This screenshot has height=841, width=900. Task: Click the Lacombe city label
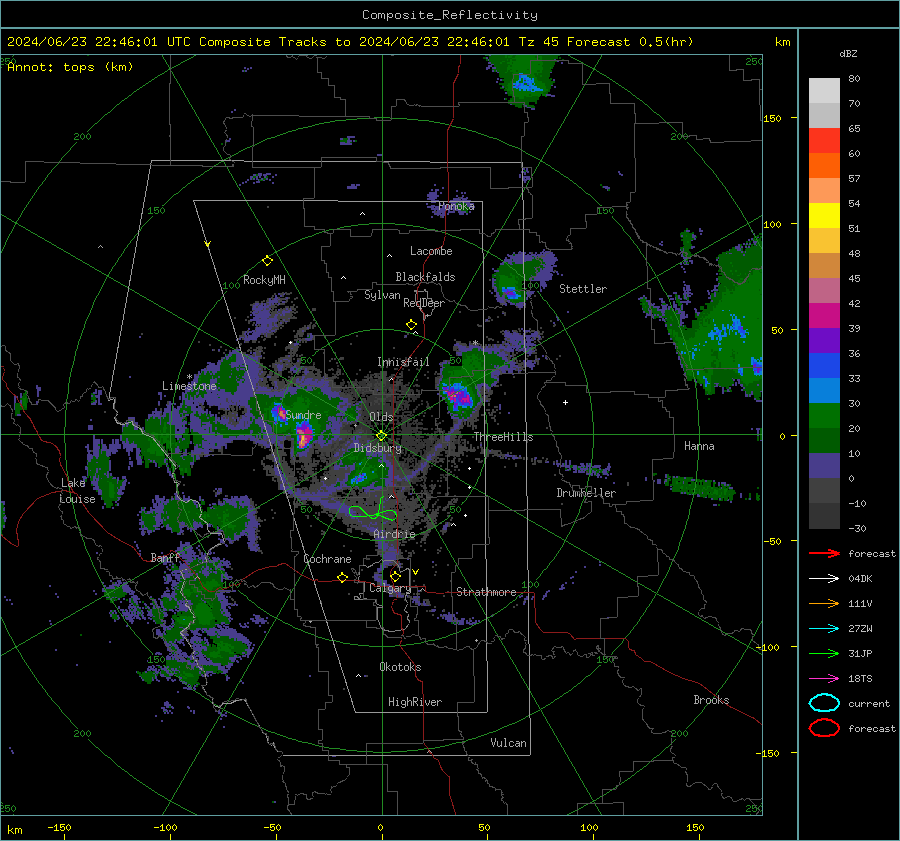pos(431,251)
